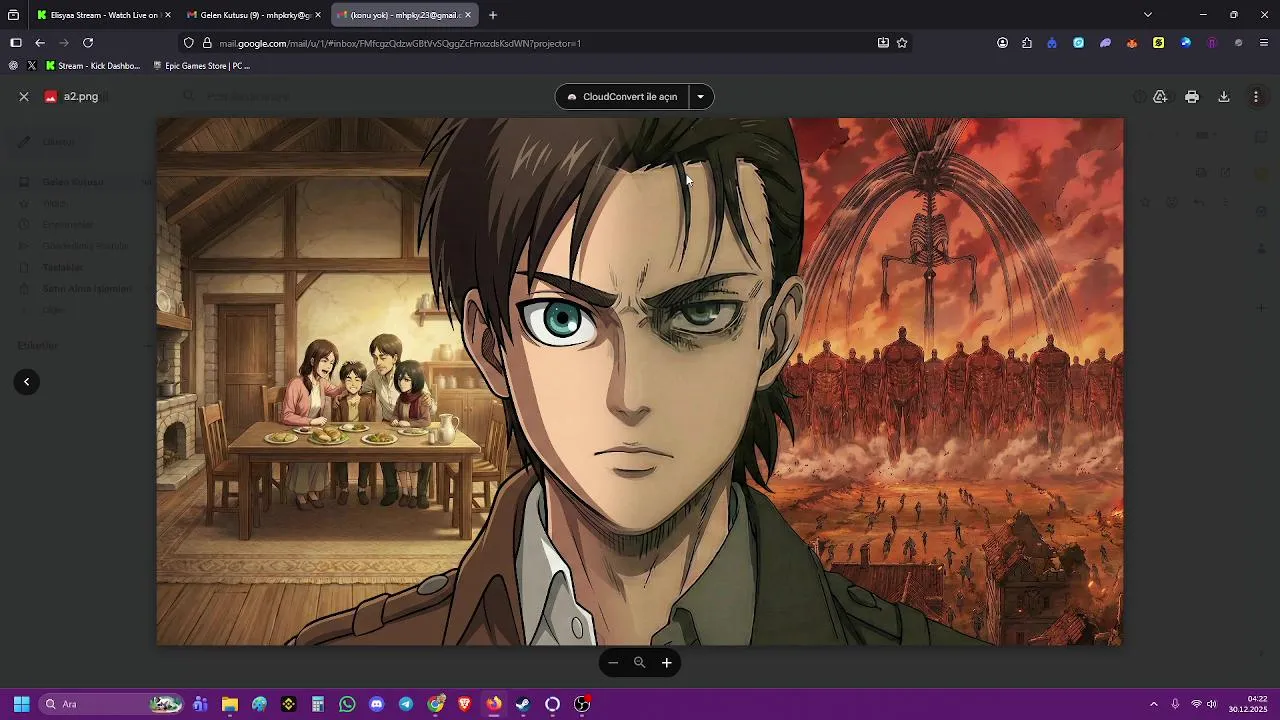
Task: Launch WhatsApp from taskbar
Action: [347, 704]
